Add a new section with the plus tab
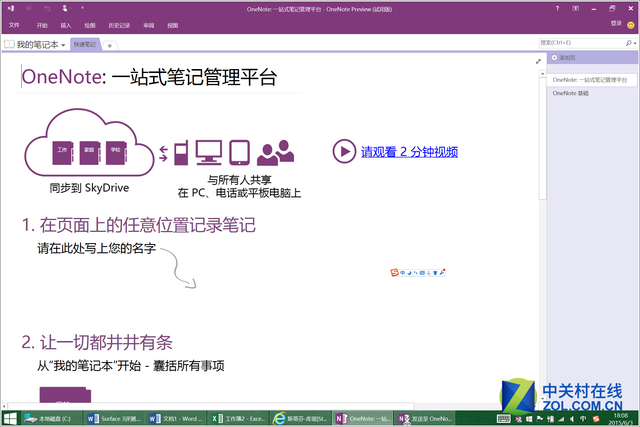Screen dimensions: 640x427 (x=109, y=46)
